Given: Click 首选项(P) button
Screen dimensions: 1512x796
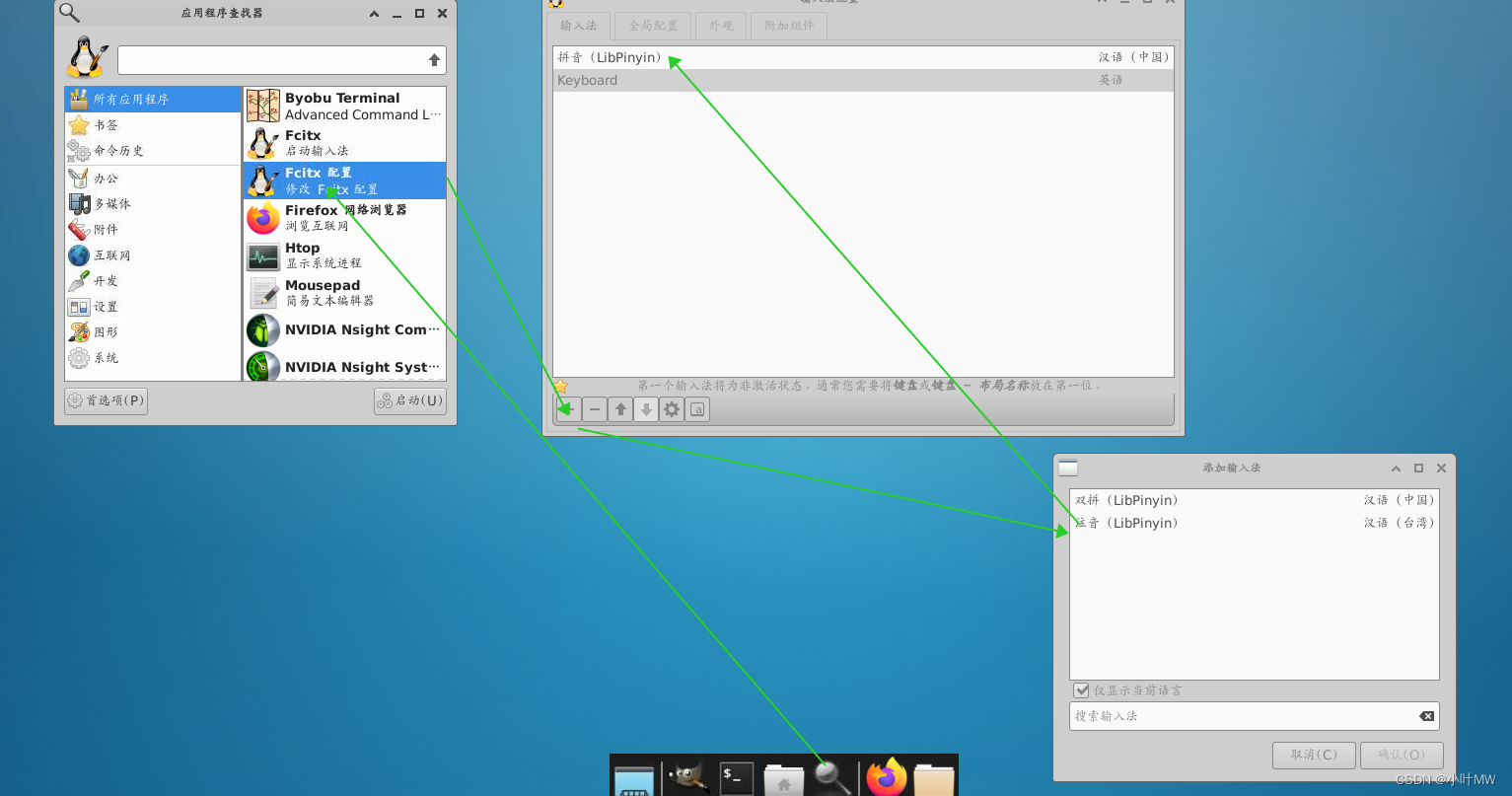Looking at the screenshot, I should (106, 400).
